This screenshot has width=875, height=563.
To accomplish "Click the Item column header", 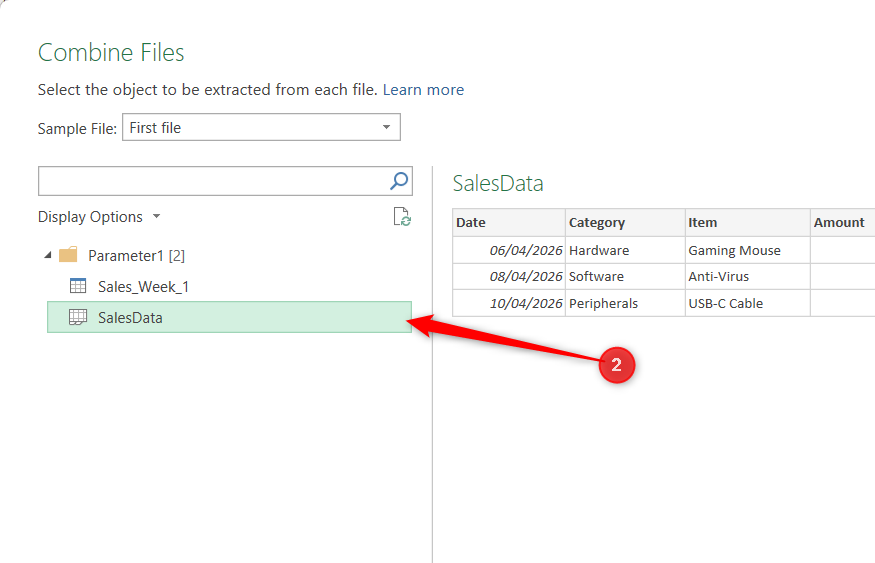I will pyautogui.click(x=747, y=223).
